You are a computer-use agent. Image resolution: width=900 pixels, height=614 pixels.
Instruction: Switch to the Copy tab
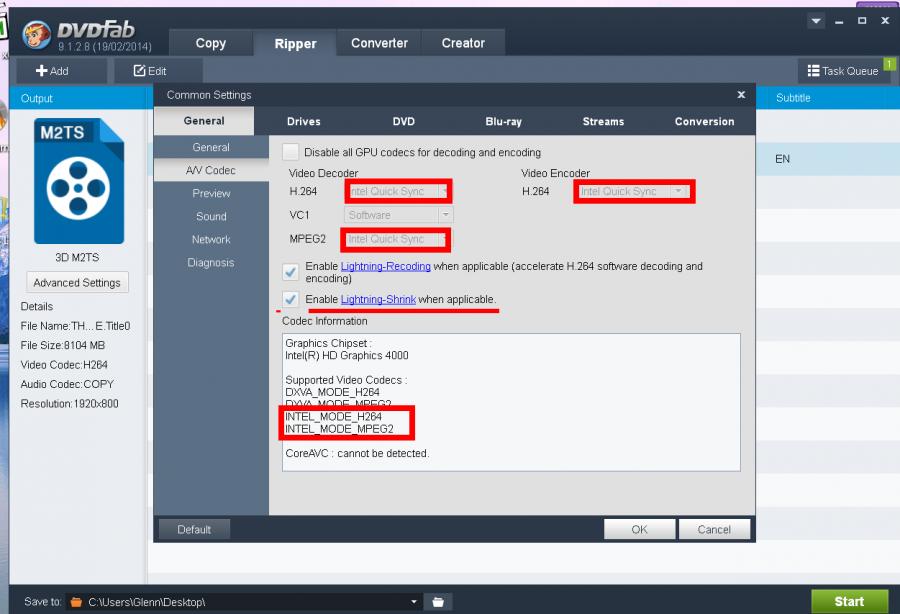tap(211, 43)
